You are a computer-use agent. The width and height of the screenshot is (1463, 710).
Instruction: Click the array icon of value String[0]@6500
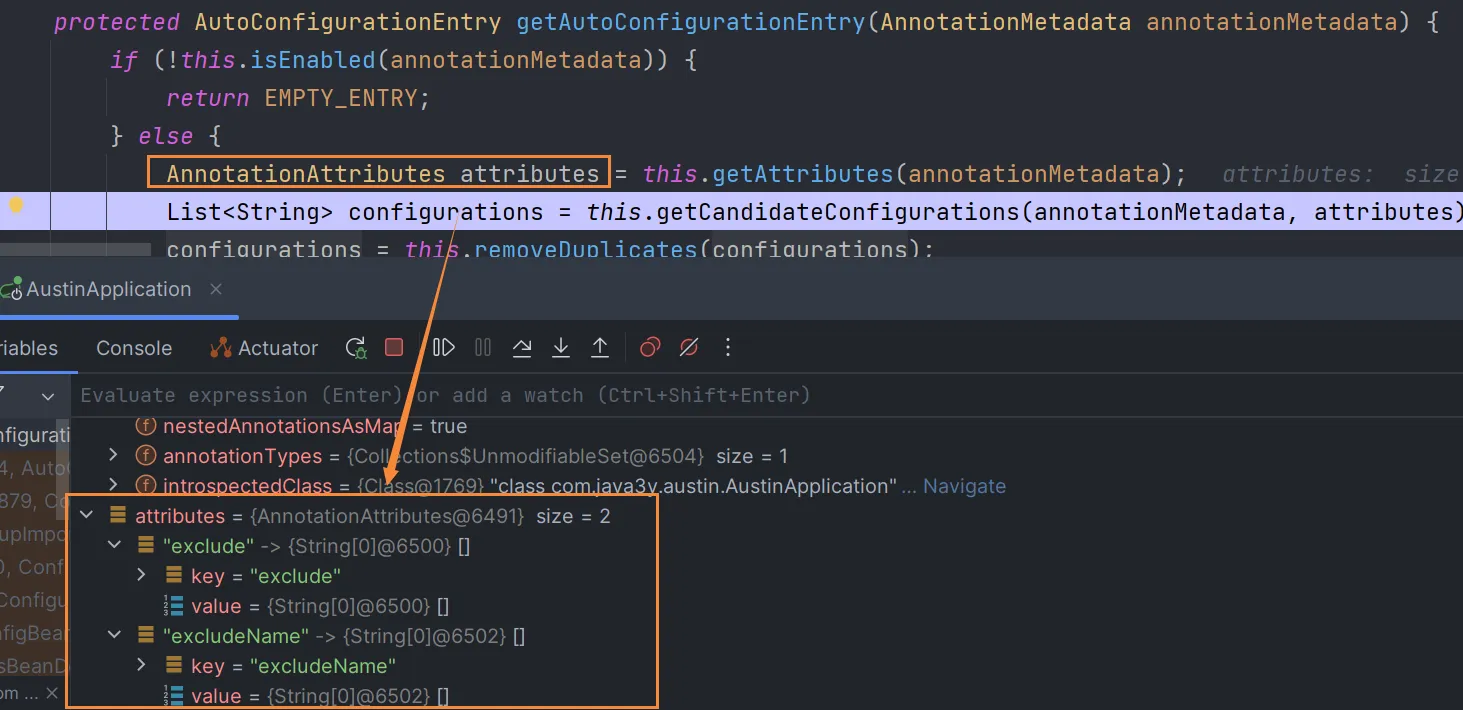pos(173,606)
